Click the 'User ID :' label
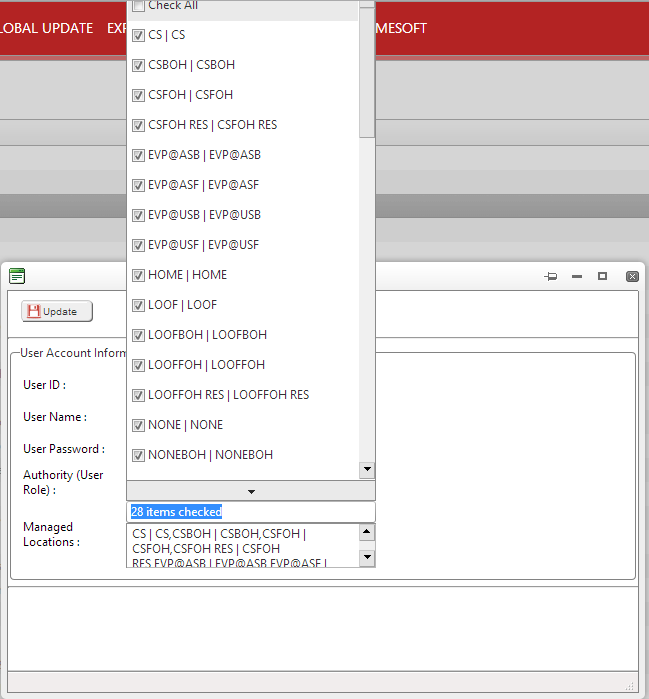 pyautogui.click(x=45, y=385)
